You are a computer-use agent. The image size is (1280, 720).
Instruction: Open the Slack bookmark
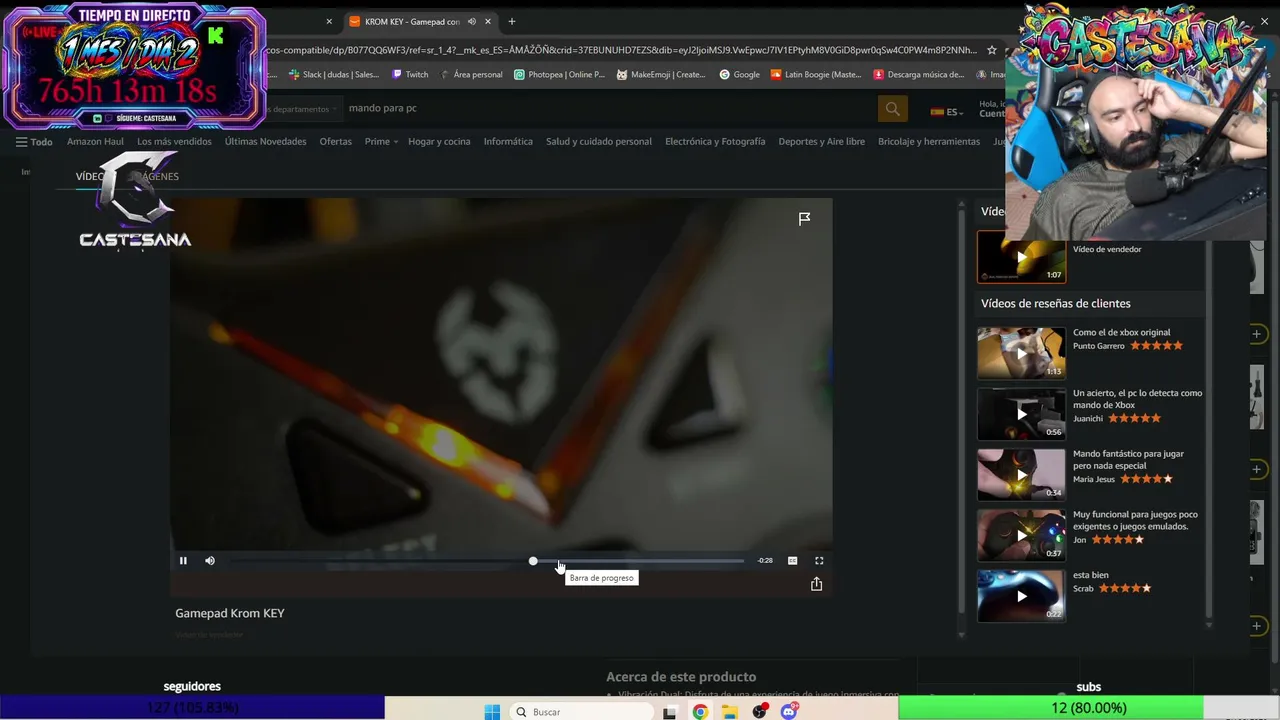333,74
